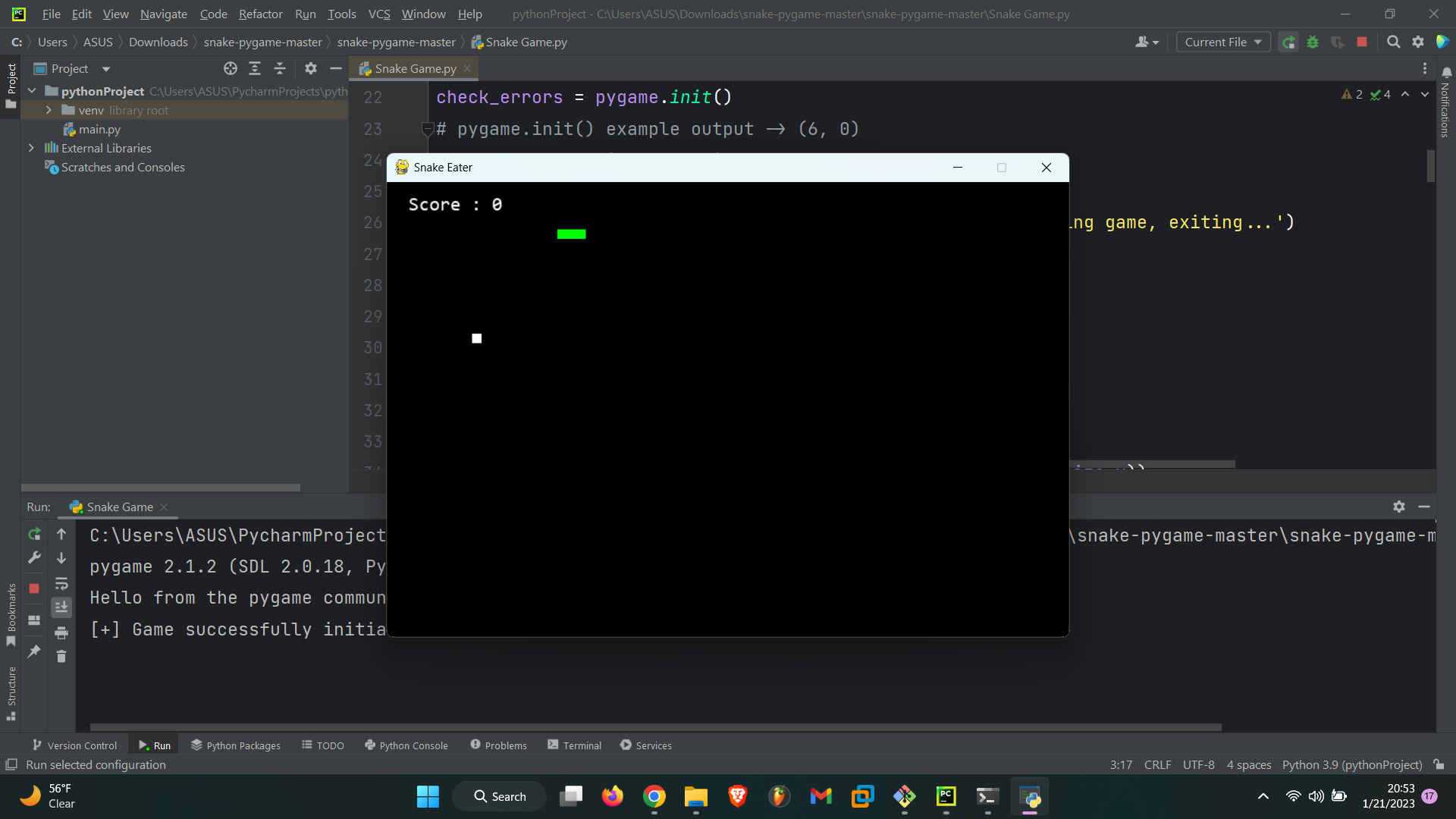Switch to the Python Console tab
Viewport: 1456px width, 819px height.
coord(413,745)
